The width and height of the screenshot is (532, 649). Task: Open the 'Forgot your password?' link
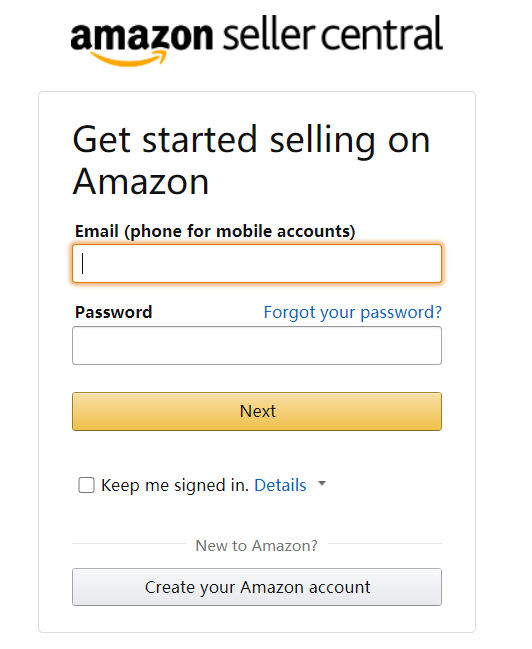[353, 312]
